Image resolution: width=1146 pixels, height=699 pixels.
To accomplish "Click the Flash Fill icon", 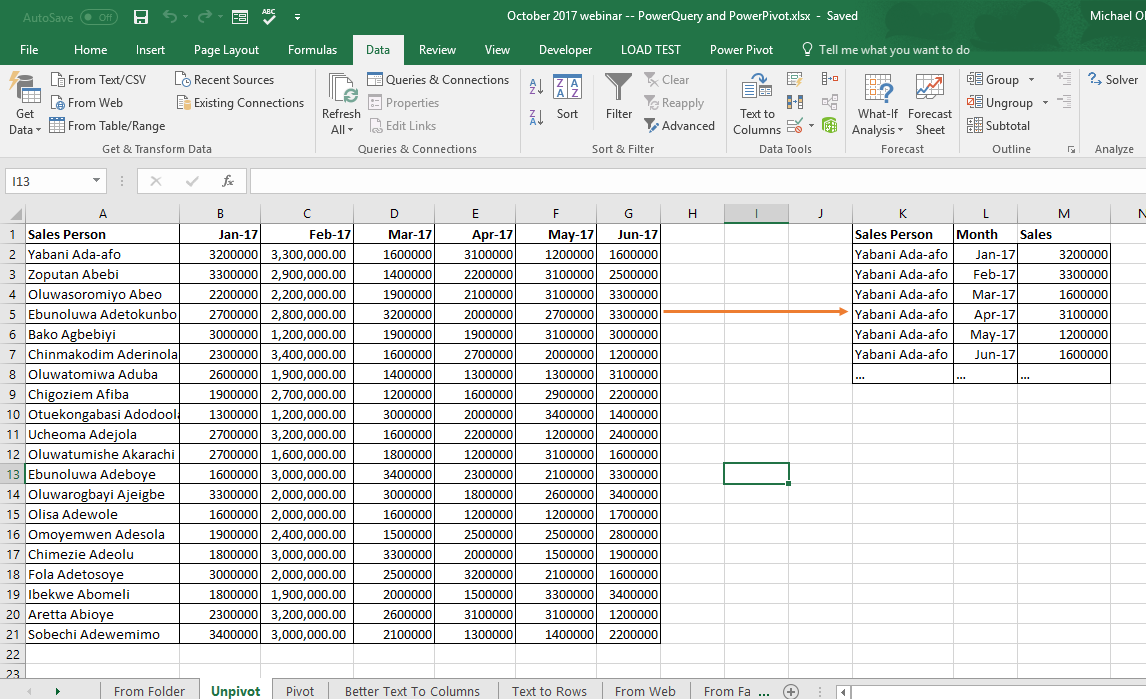I will point(794,79).
